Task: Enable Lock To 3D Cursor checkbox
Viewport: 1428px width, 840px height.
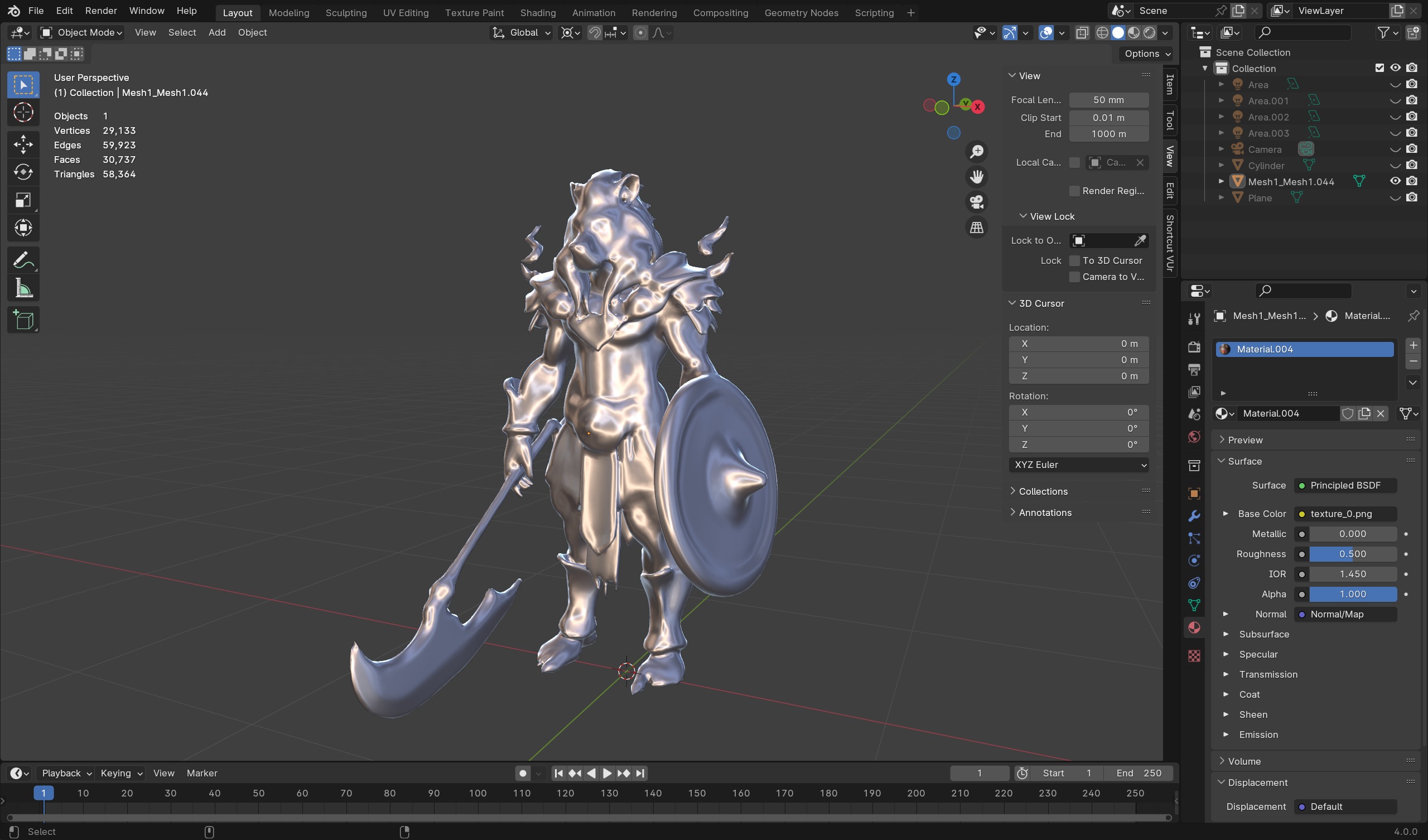Action: 1074,260
